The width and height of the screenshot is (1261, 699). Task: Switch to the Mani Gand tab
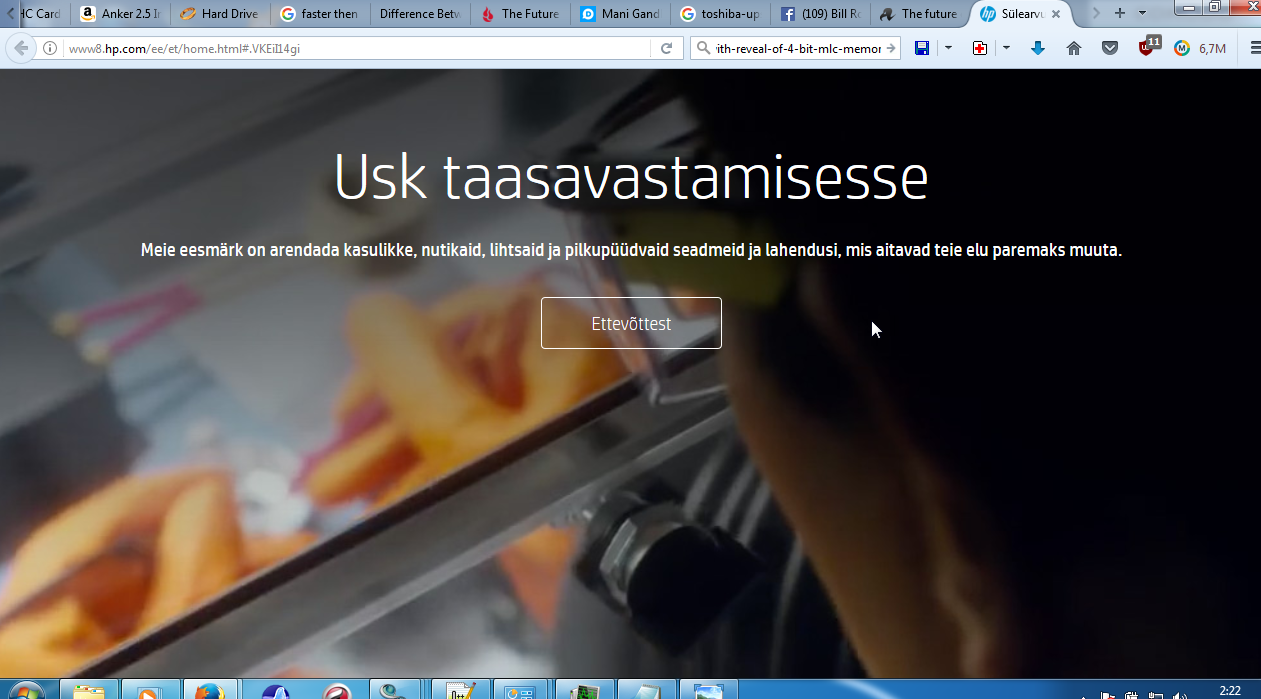tap(619, 14)
